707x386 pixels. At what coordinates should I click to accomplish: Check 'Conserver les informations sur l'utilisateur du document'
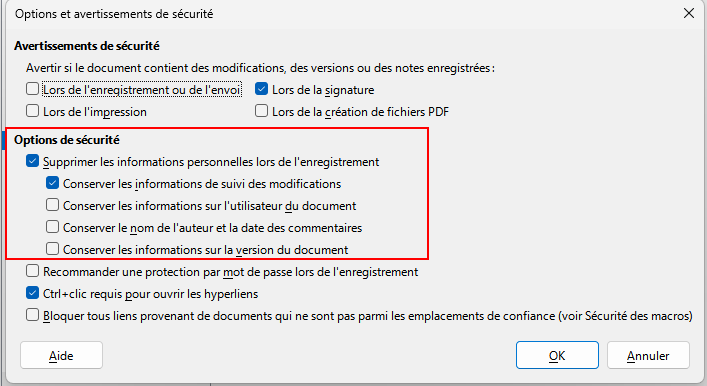[x=52, y=205]
